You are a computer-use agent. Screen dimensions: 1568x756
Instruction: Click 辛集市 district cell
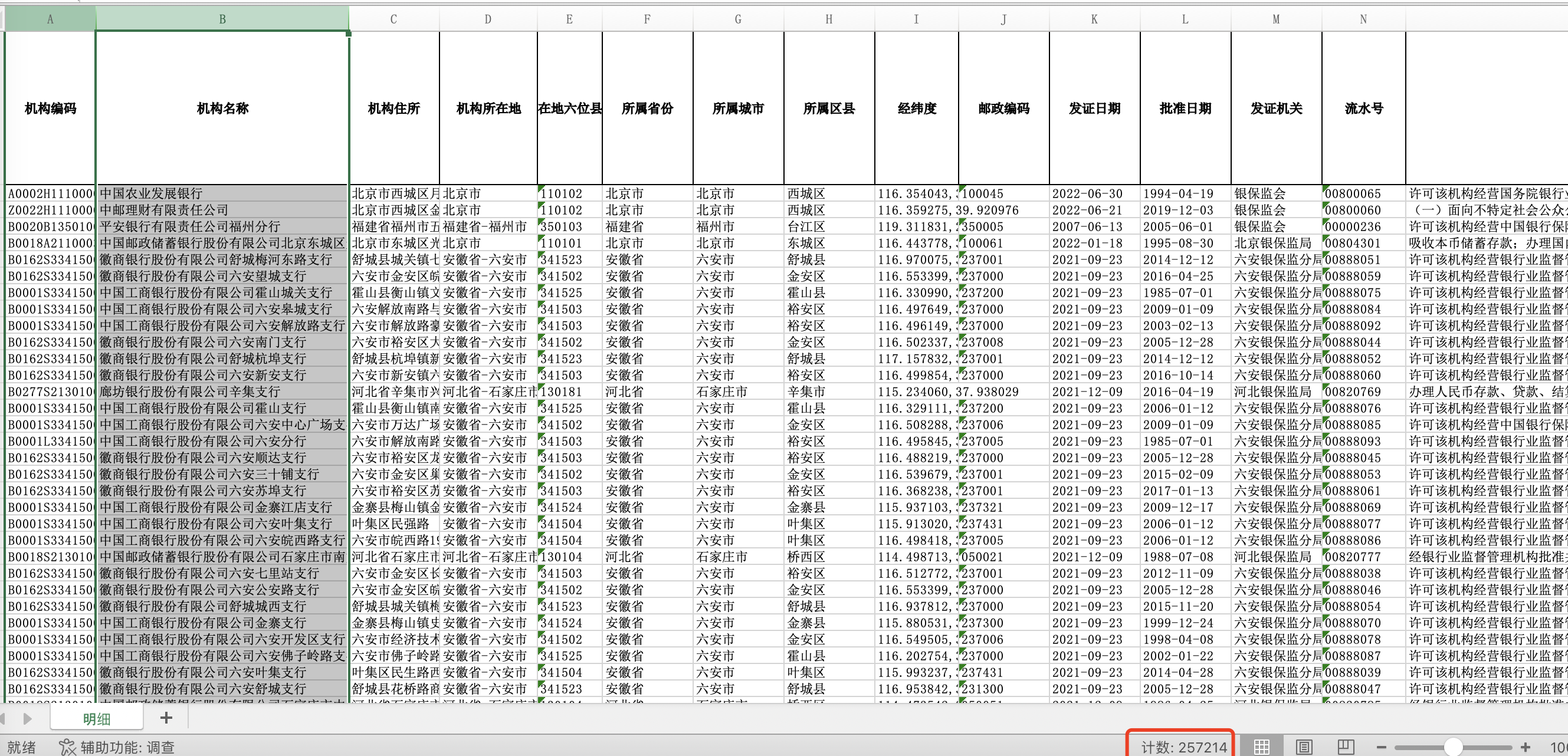point(828,392)
